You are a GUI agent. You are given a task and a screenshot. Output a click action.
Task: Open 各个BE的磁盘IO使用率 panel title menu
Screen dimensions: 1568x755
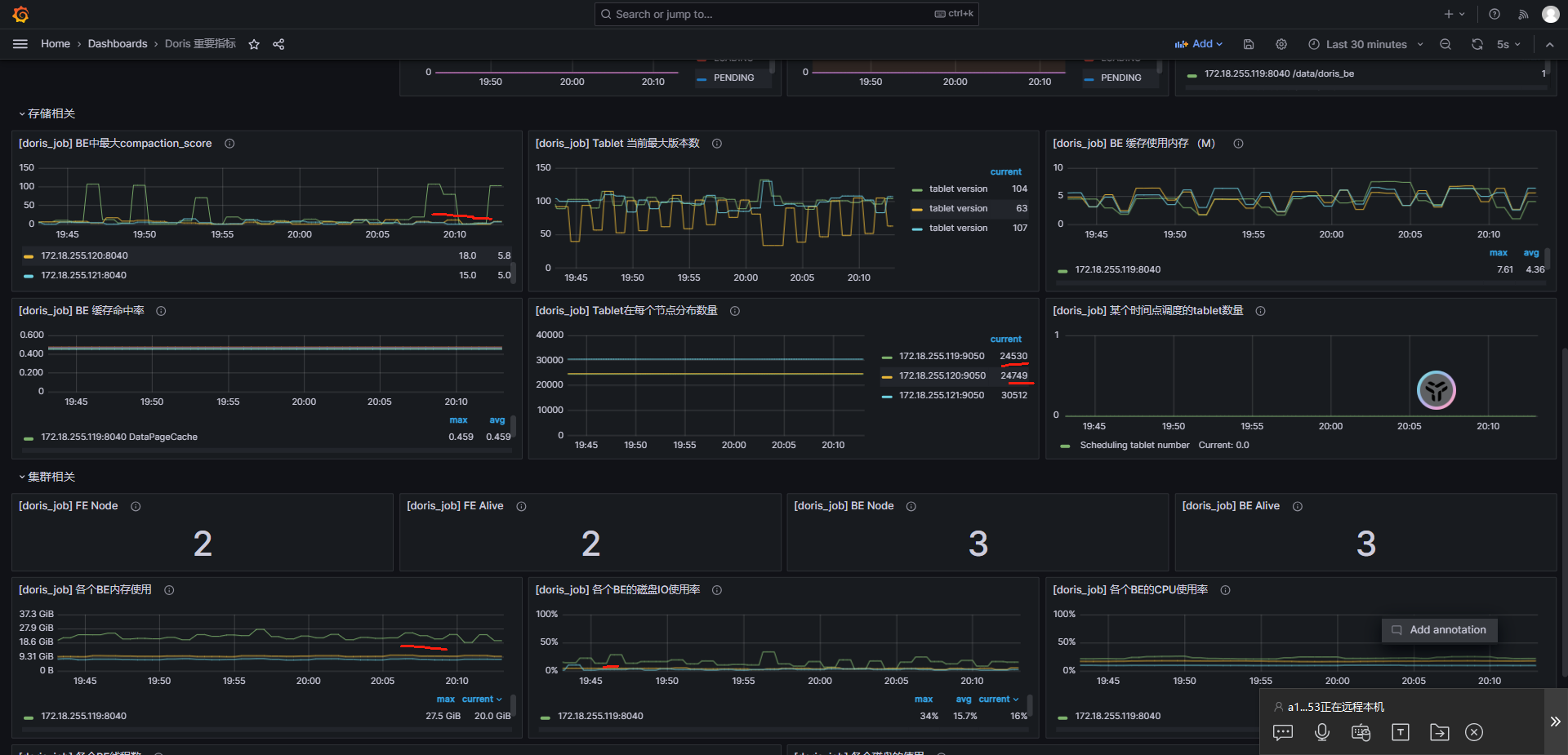[617, 590]
